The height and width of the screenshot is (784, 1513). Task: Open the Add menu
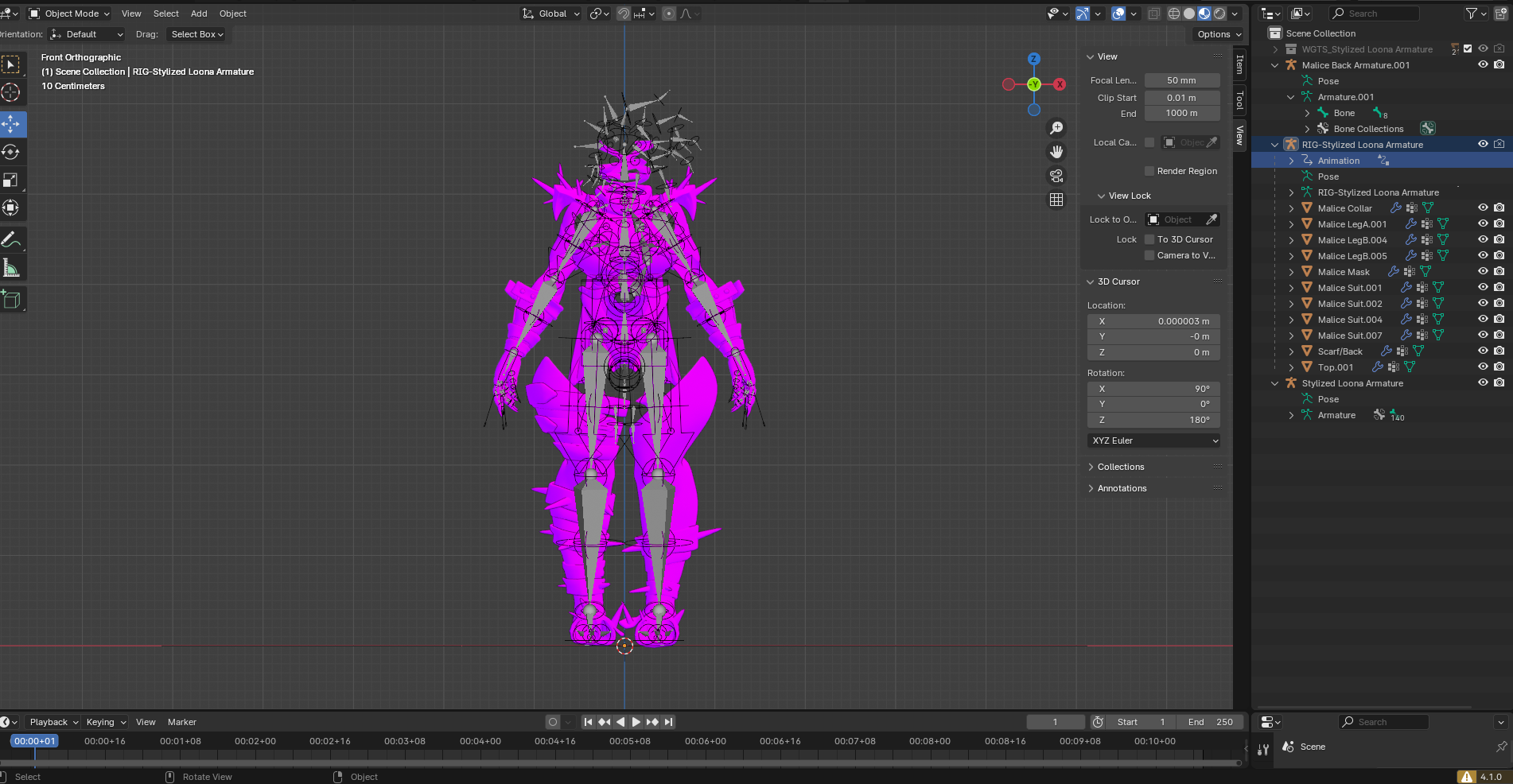(x=199, y=14)
